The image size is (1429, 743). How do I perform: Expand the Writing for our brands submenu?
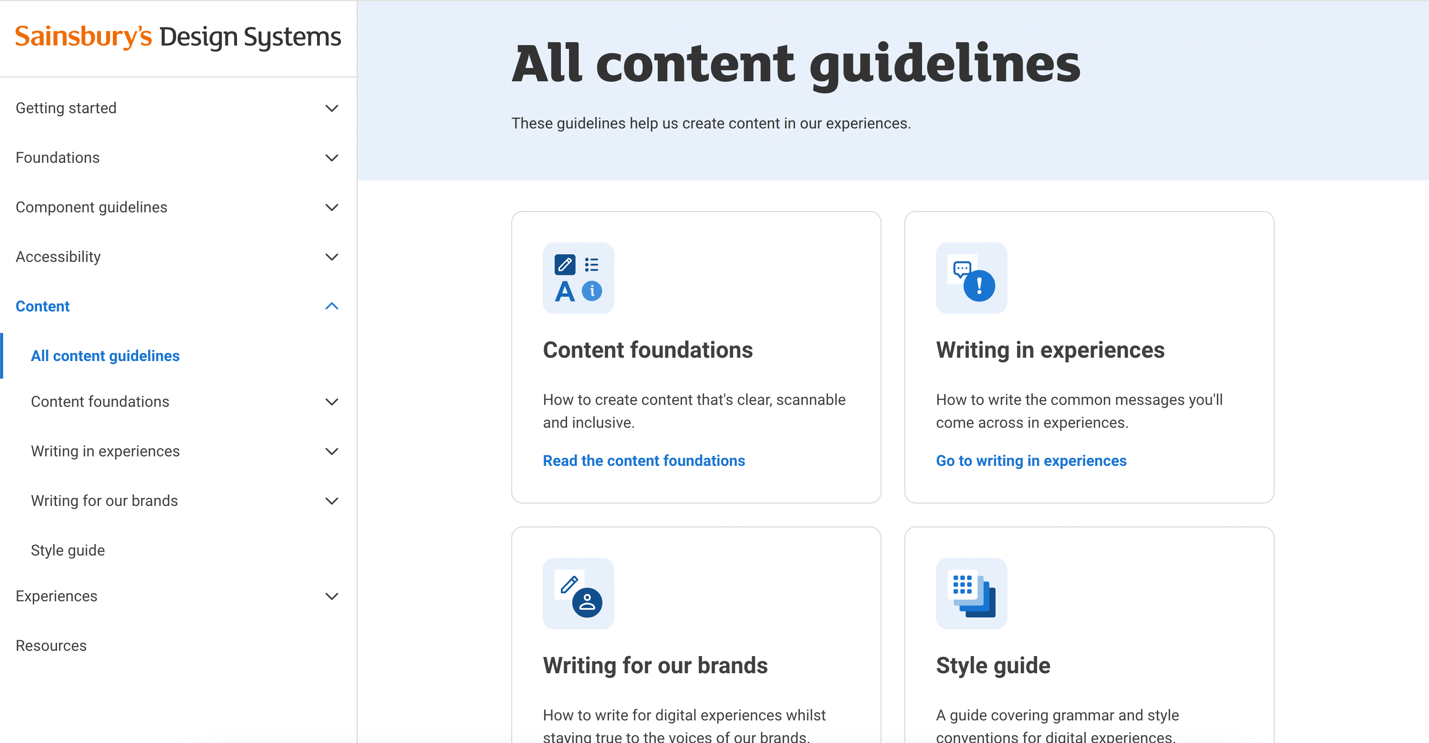(x=331, y=500)
